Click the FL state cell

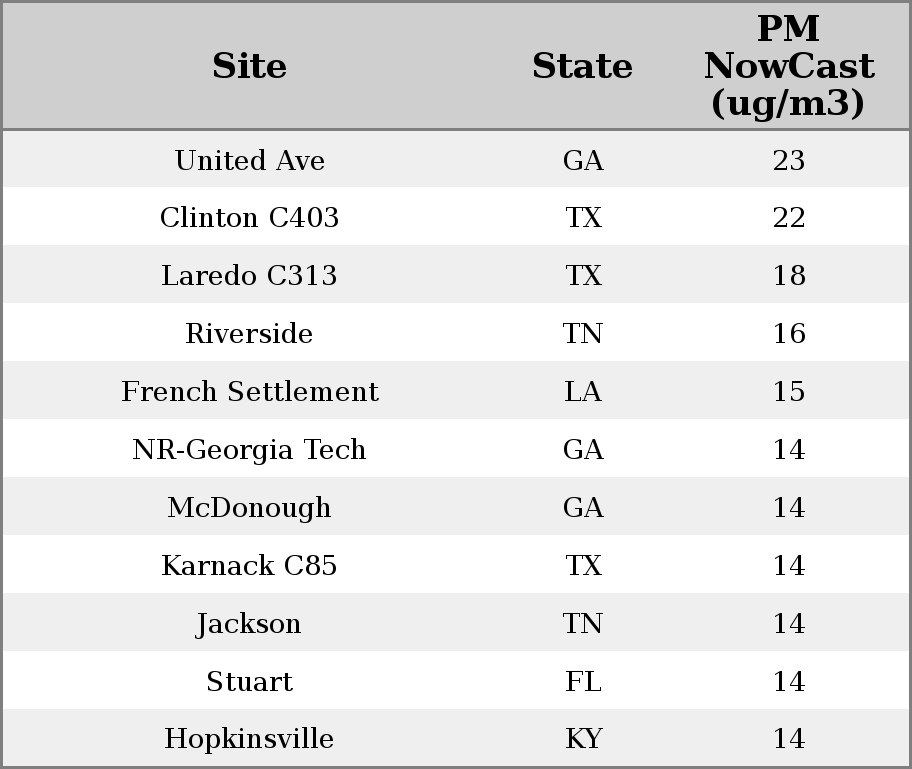point(582,682)
